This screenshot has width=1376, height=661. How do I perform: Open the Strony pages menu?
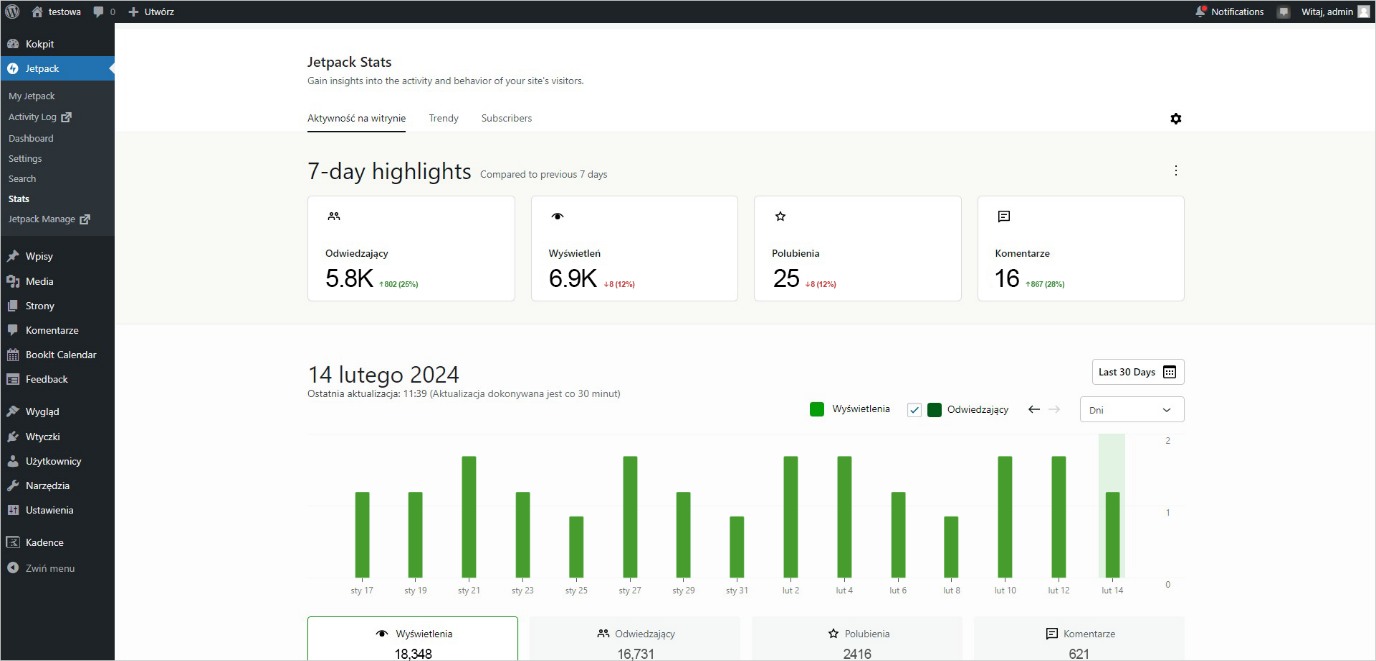click(x=57, y=306)
